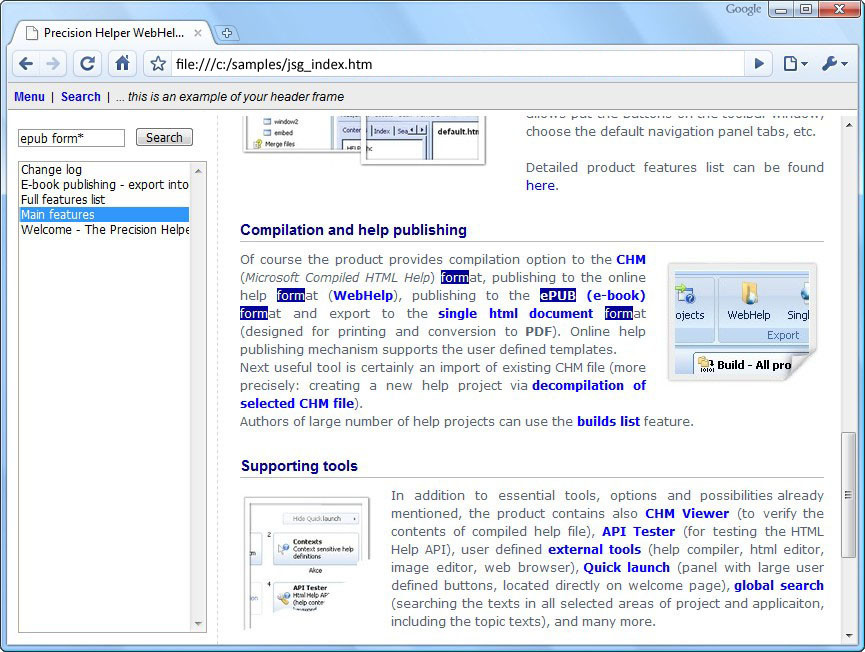
Task: Open the ePUB link in the paragraph
Action: [x=558, y=295]
